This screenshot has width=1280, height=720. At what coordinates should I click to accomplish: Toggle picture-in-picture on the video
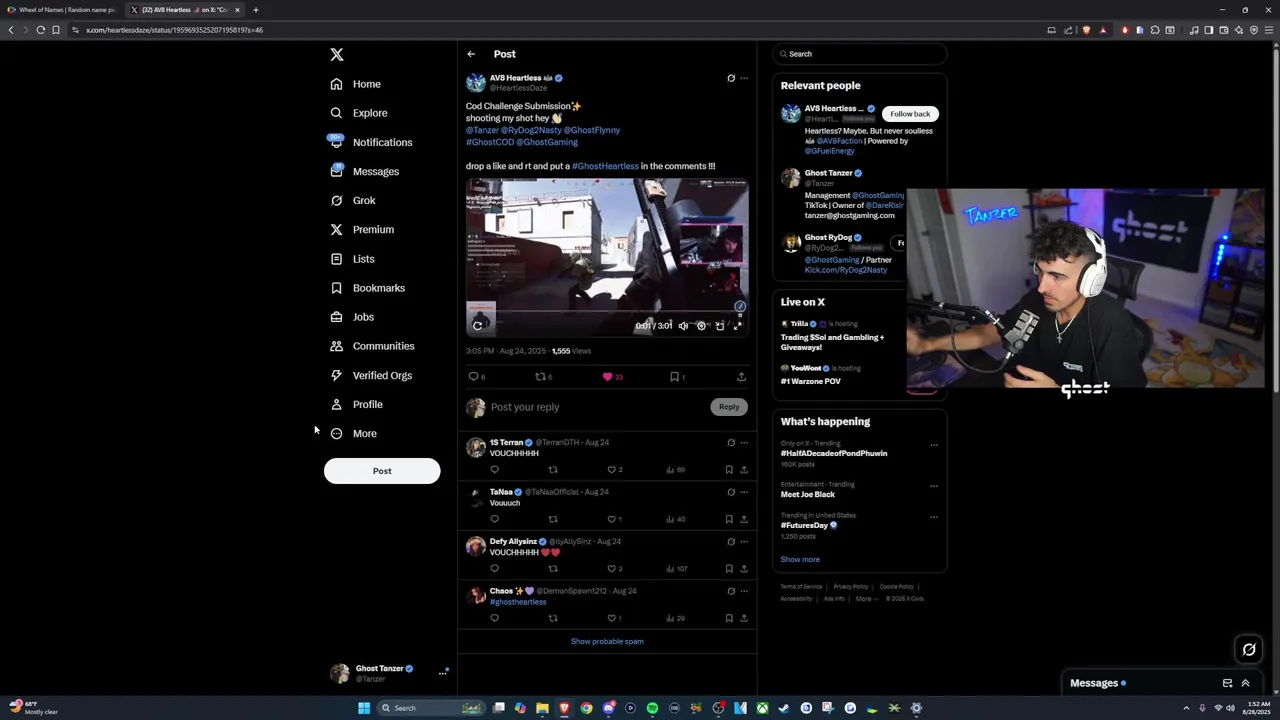[720, 326]
